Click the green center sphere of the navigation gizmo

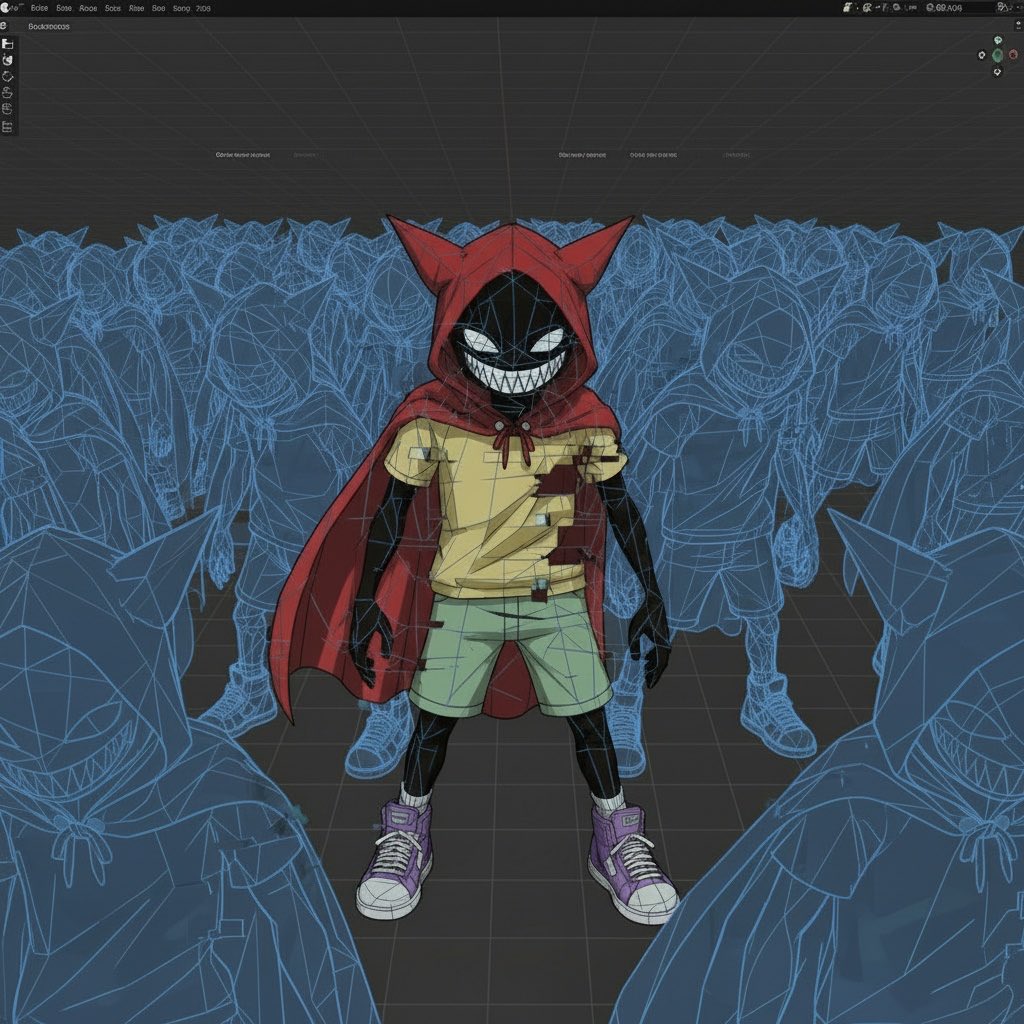[x=997, y=56]
